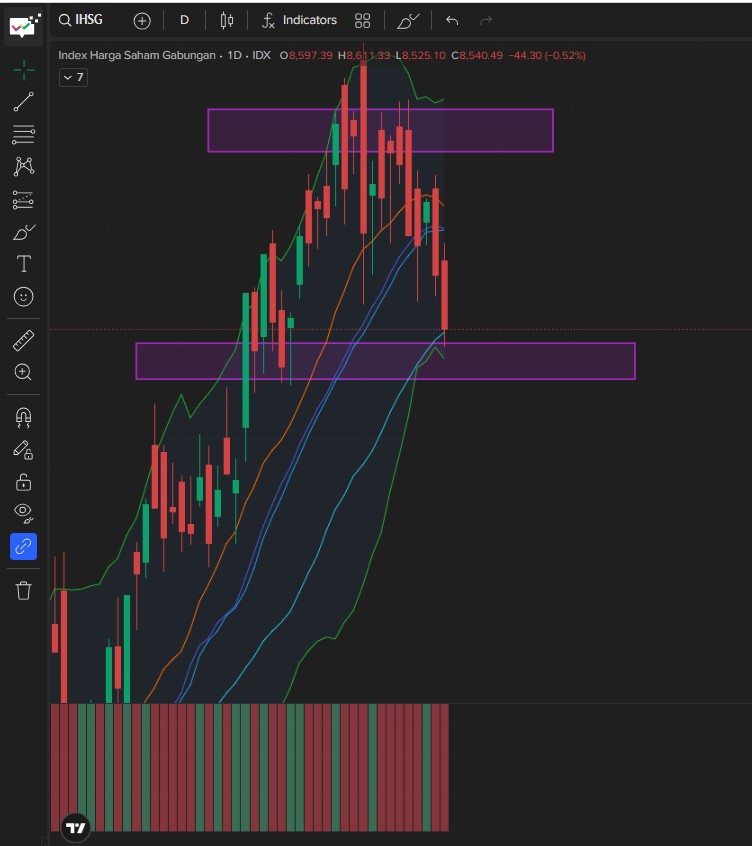Select the trend line drawing tool

pyautogui.click(x=23, y=102)
